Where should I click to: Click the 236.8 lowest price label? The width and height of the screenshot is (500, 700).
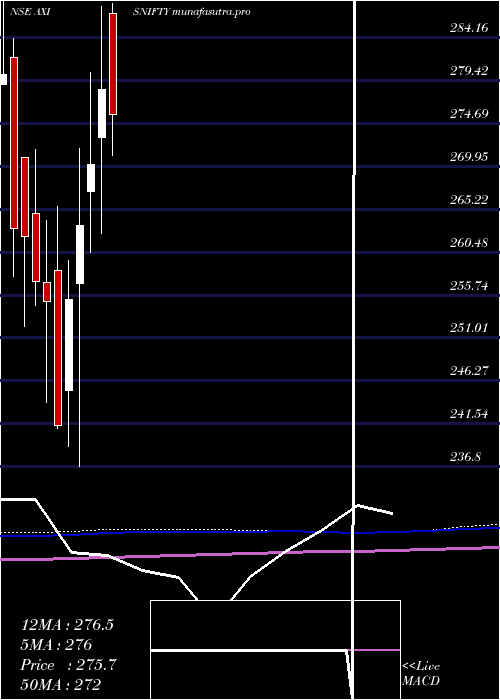tap(465, 457)
